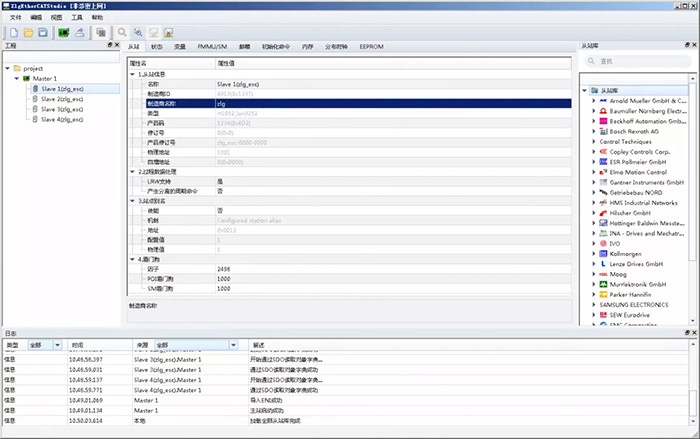Open the 工具 Tools menu
Viewport: 700px width, 439px height.
pos(77,17)
